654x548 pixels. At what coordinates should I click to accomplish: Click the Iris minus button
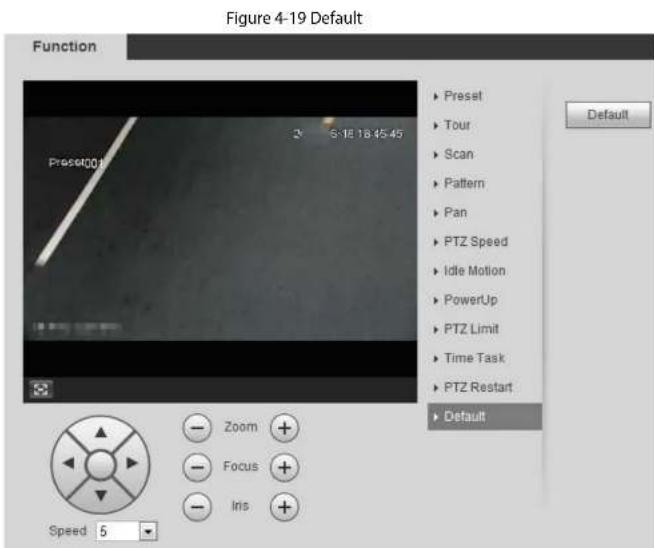(197, 507)
